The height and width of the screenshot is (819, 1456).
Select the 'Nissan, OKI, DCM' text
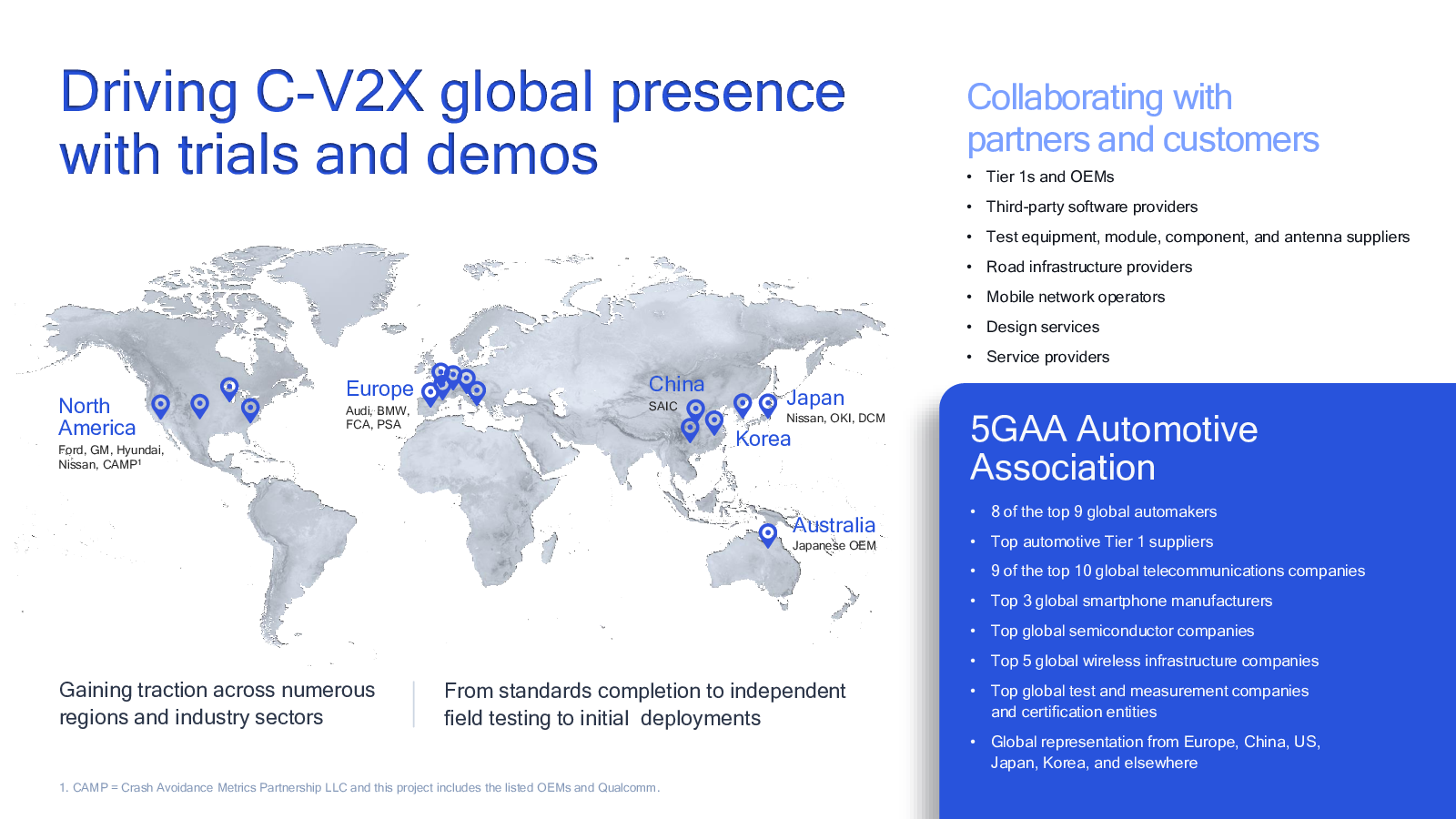click(835, 419)
